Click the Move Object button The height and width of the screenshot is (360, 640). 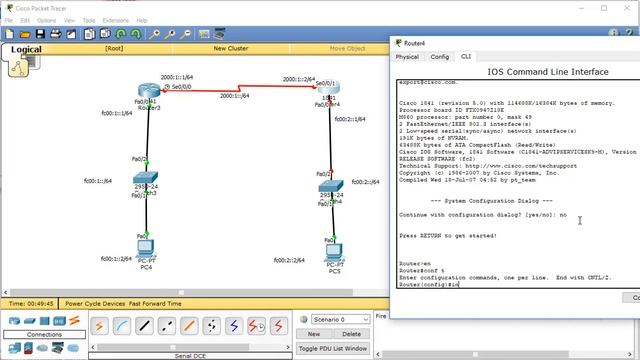click(347, 48)
